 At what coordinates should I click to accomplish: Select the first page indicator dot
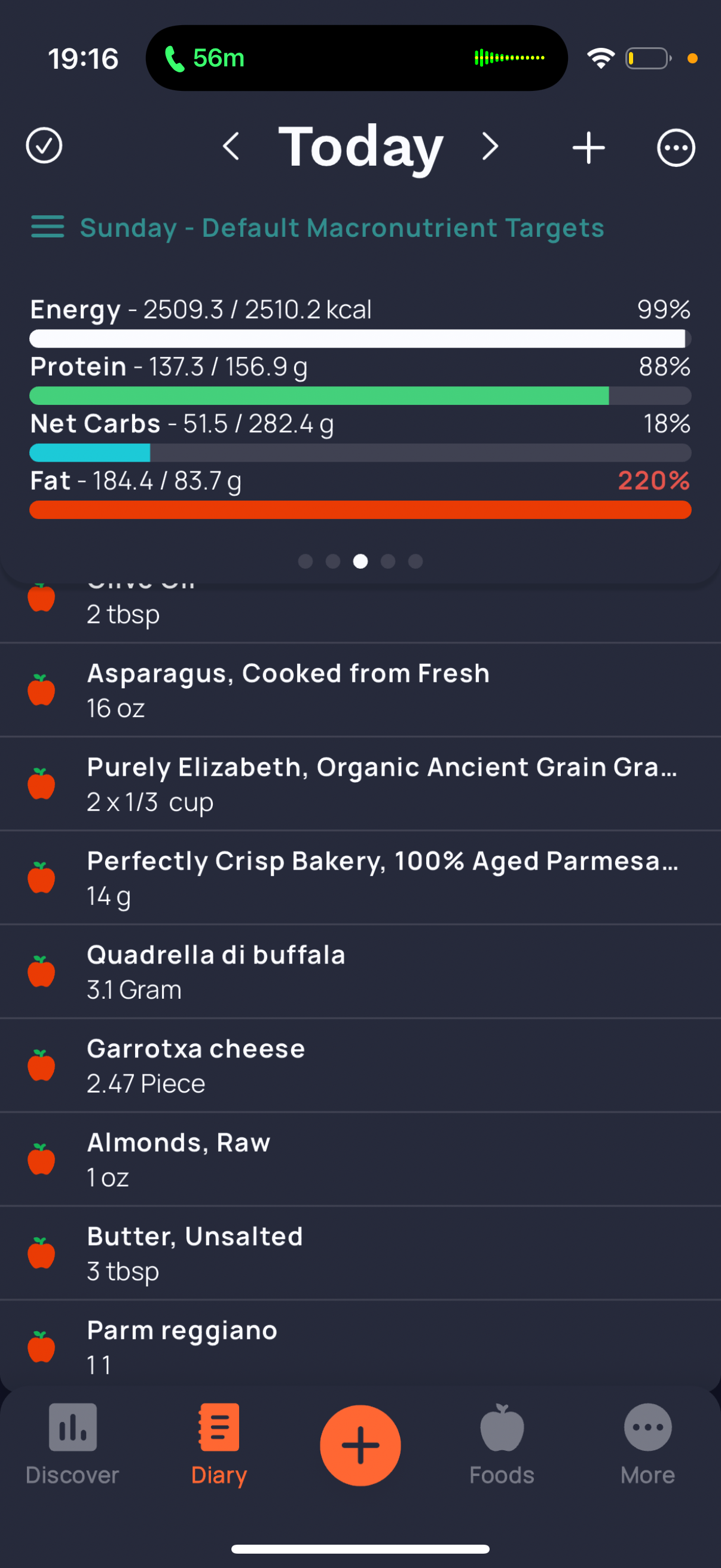coord(305,561)
